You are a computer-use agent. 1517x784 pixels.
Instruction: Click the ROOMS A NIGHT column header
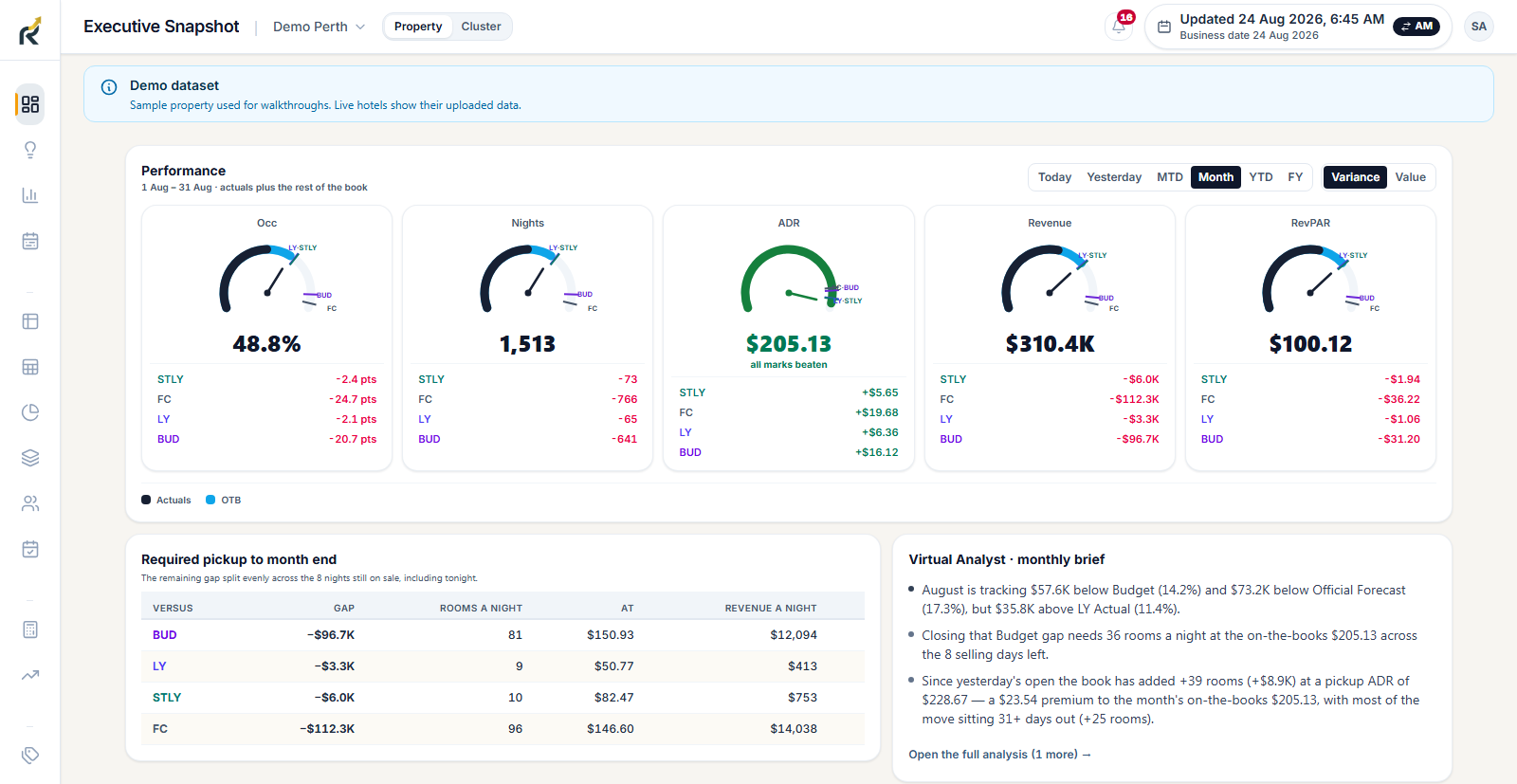481,609
